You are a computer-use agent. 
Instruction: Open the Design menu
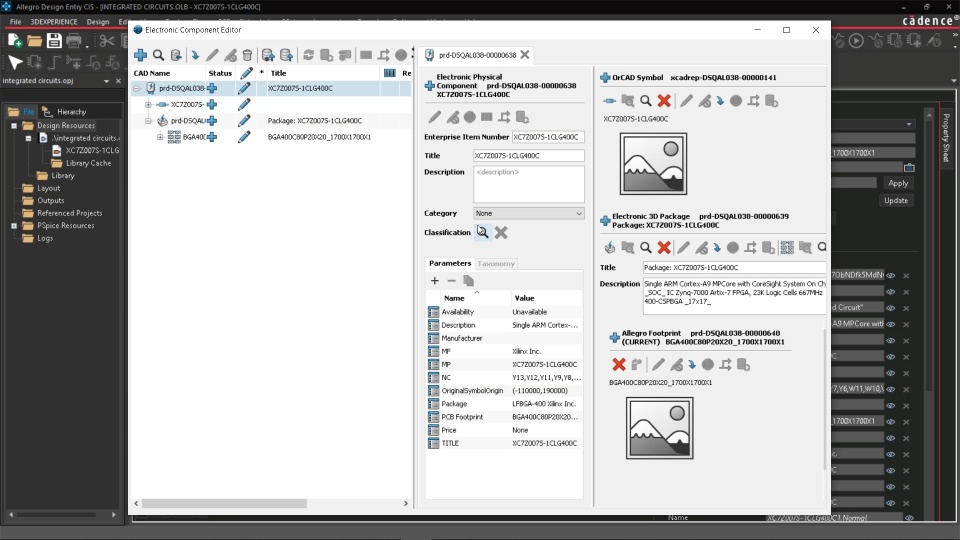[97, 21]
